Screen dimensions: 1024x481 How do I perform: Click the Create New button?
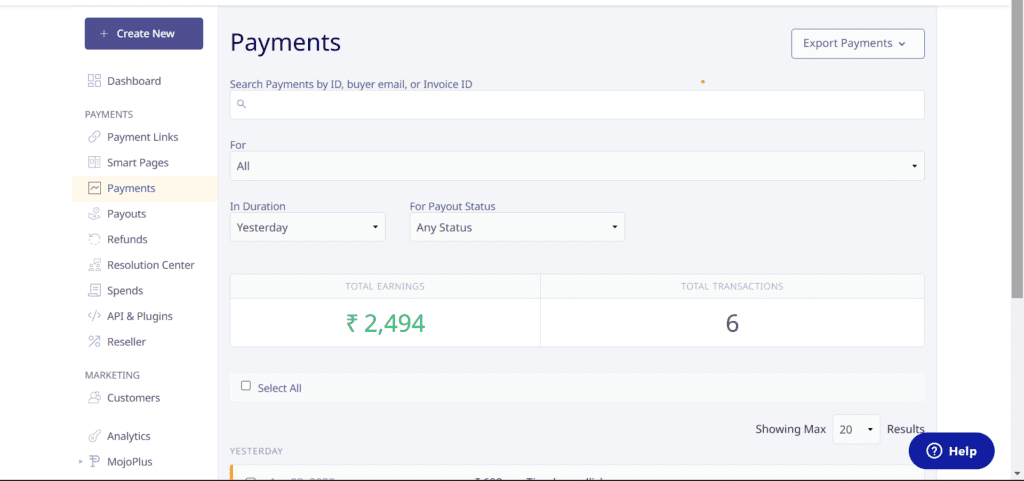tap(144, 34)
